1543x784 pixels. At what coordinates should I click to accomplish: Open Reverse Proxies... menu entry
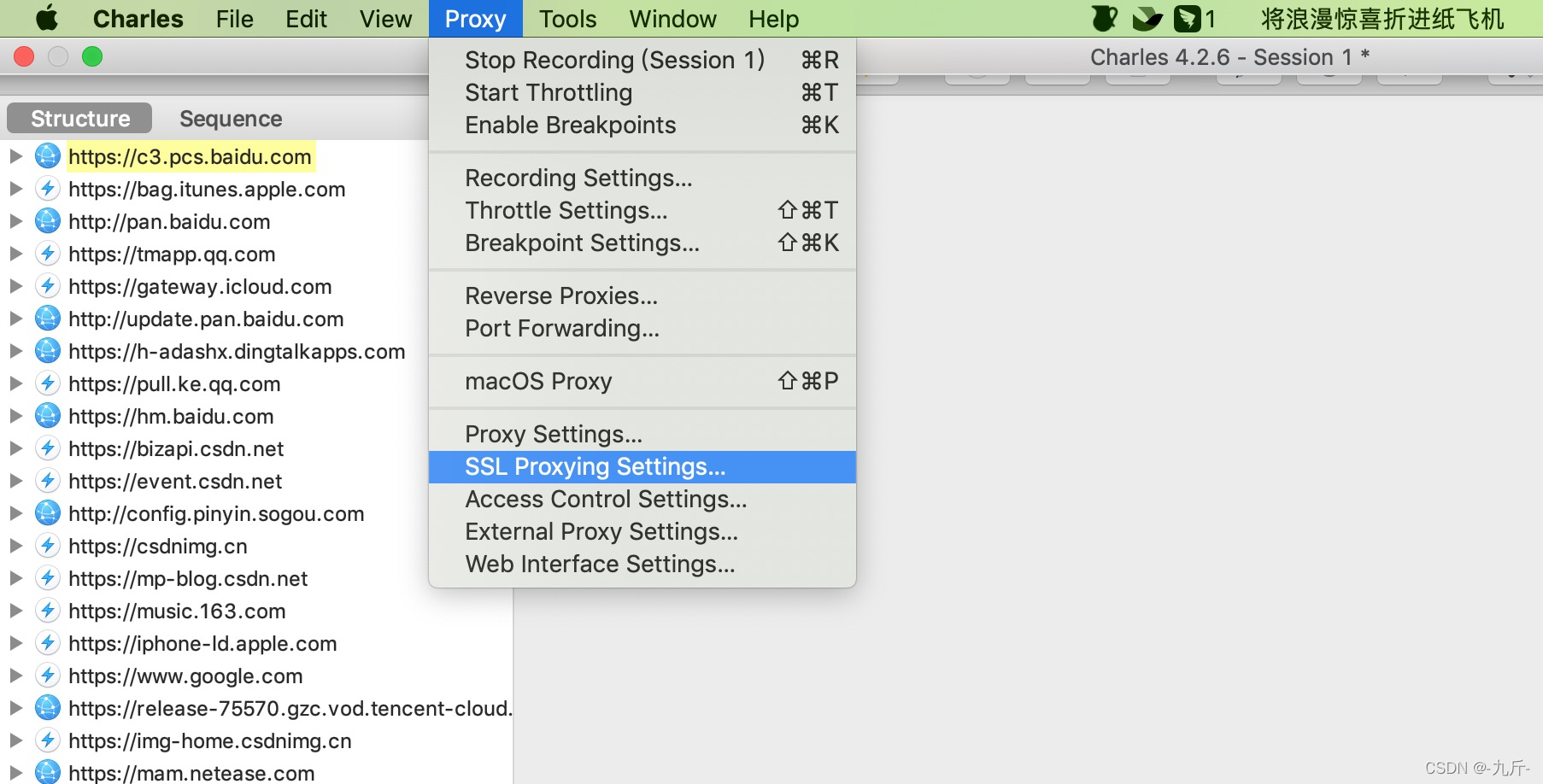point(642,295)
